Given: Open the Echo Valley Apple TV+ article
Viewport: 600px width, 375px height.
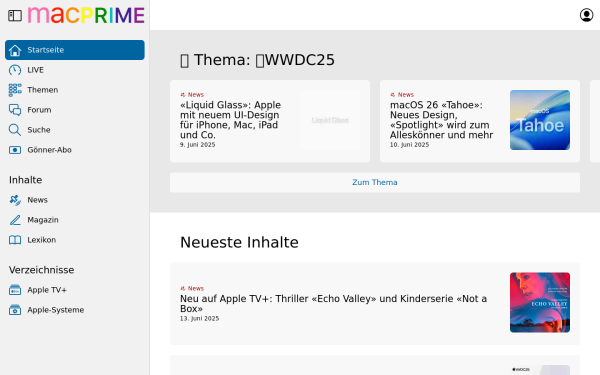Looking at the screenshot, I should pyautogui.click(x=333, y=303).
